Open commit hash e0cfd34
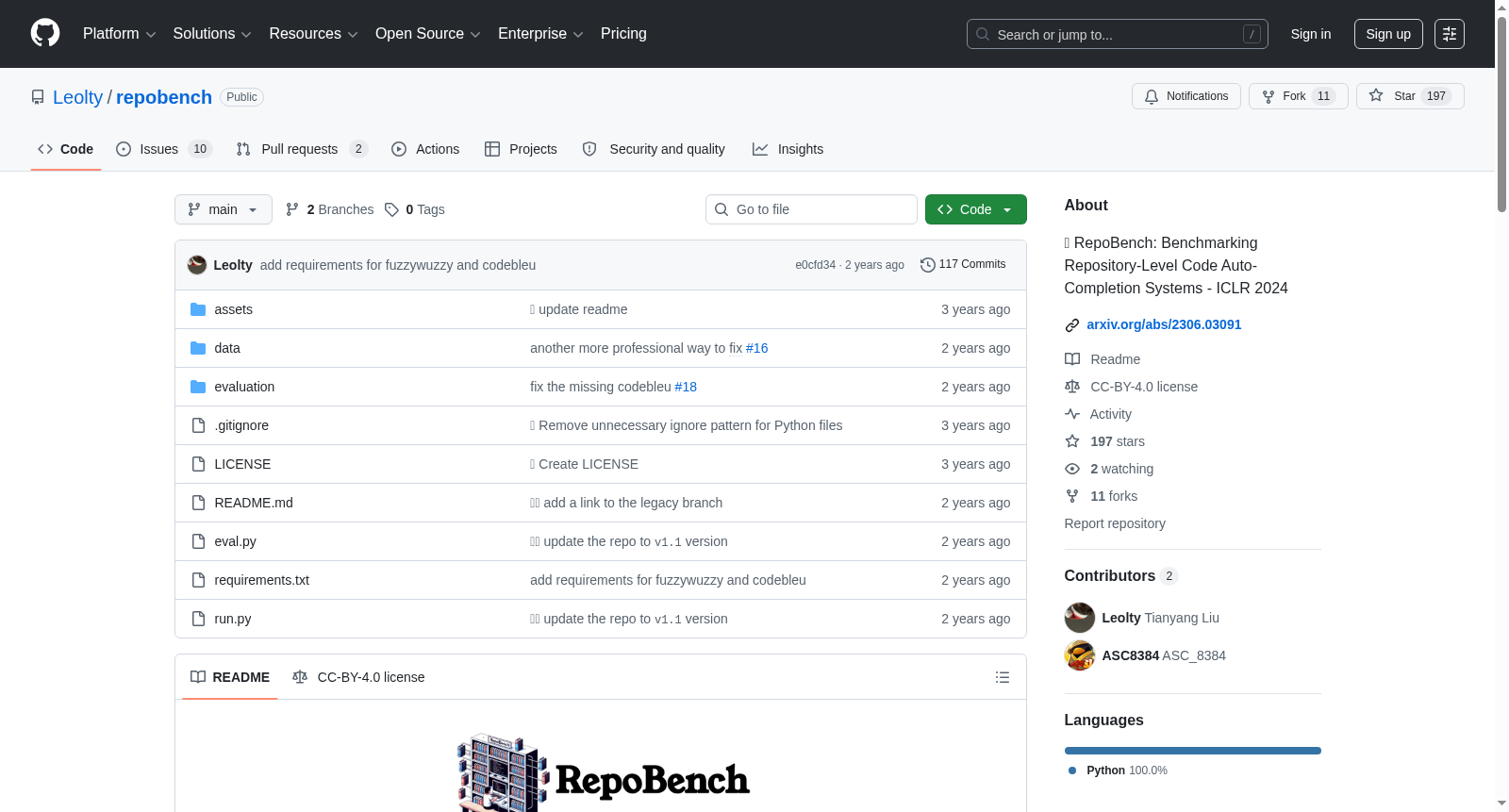The height and width of the screenshot is (812, 1509). [x=815, y=265]
